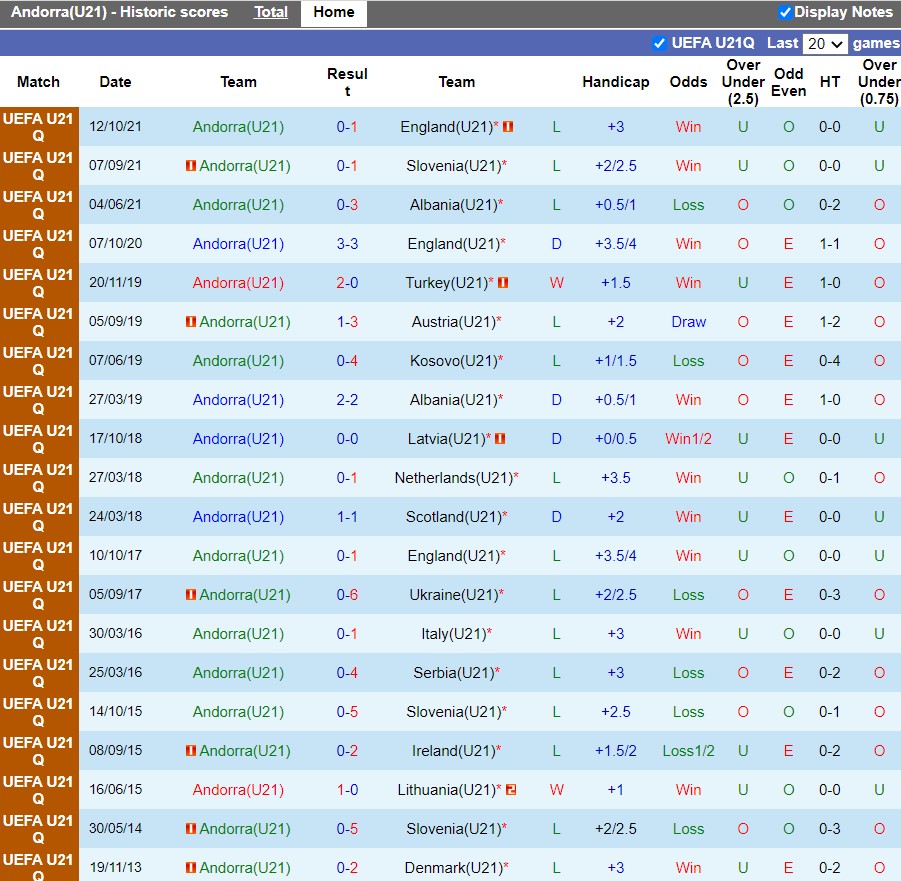Open the Kosovo(U21) team link
This screenshot has height=881, width=901.
click(453, 361)
